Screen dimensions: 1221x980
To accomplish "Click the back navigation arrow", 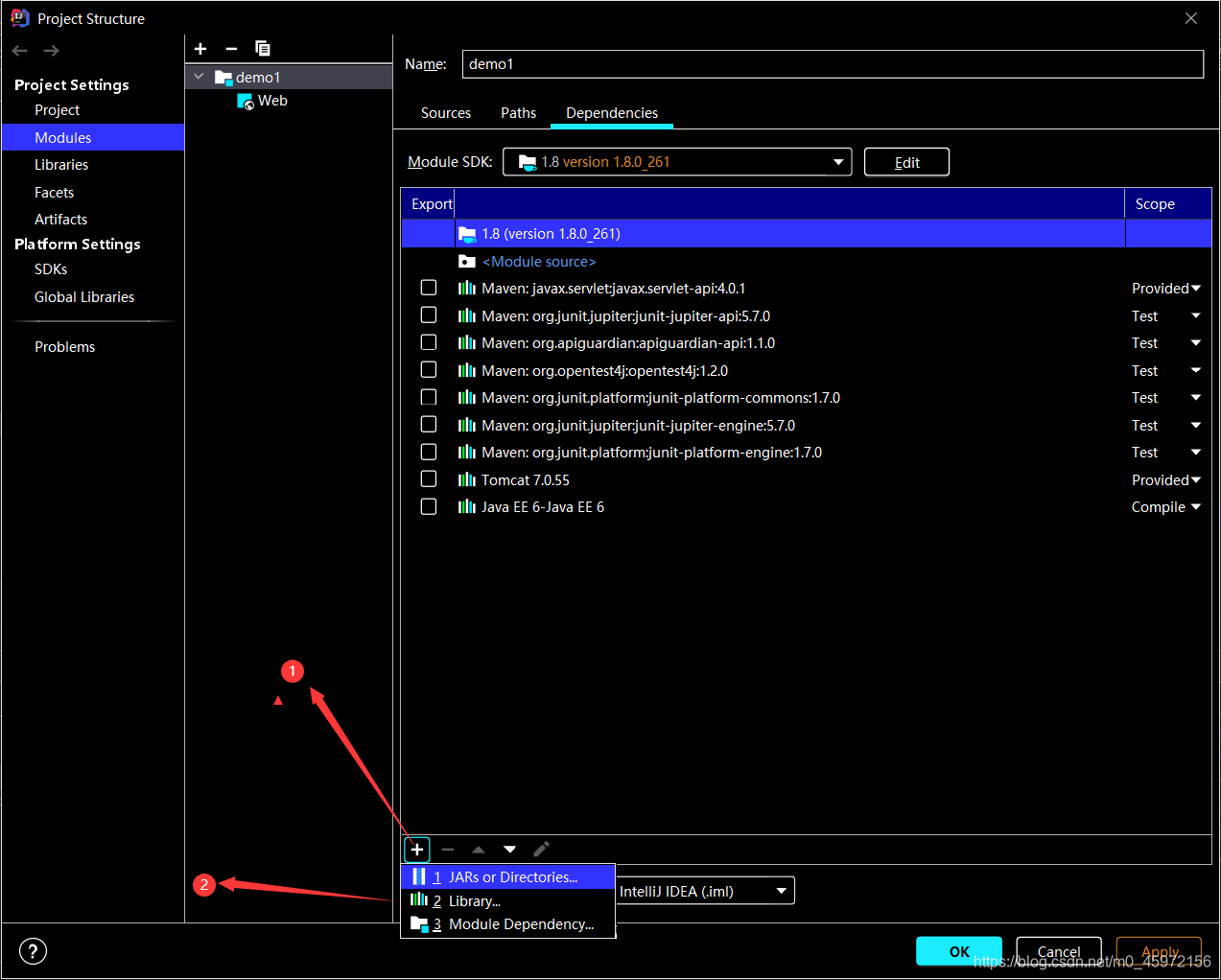I will [20, 51].
